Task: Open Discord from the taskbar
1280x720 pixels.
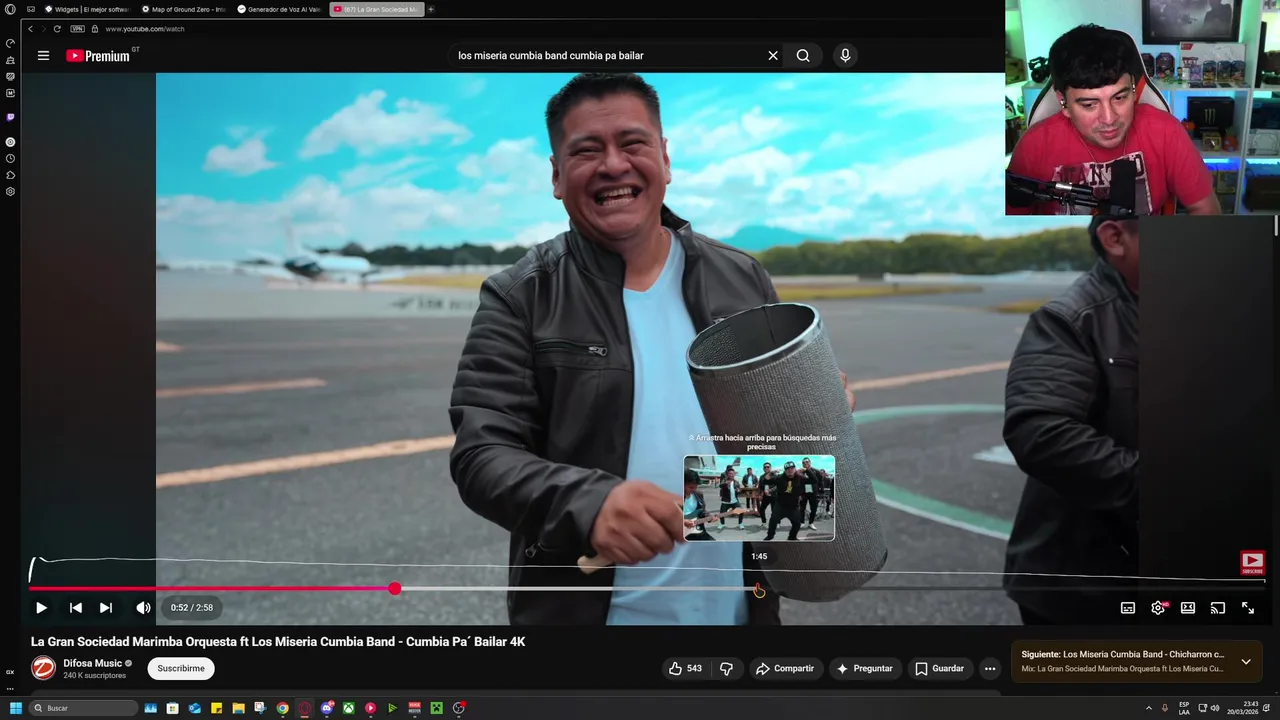Action: tap(327, 708)
